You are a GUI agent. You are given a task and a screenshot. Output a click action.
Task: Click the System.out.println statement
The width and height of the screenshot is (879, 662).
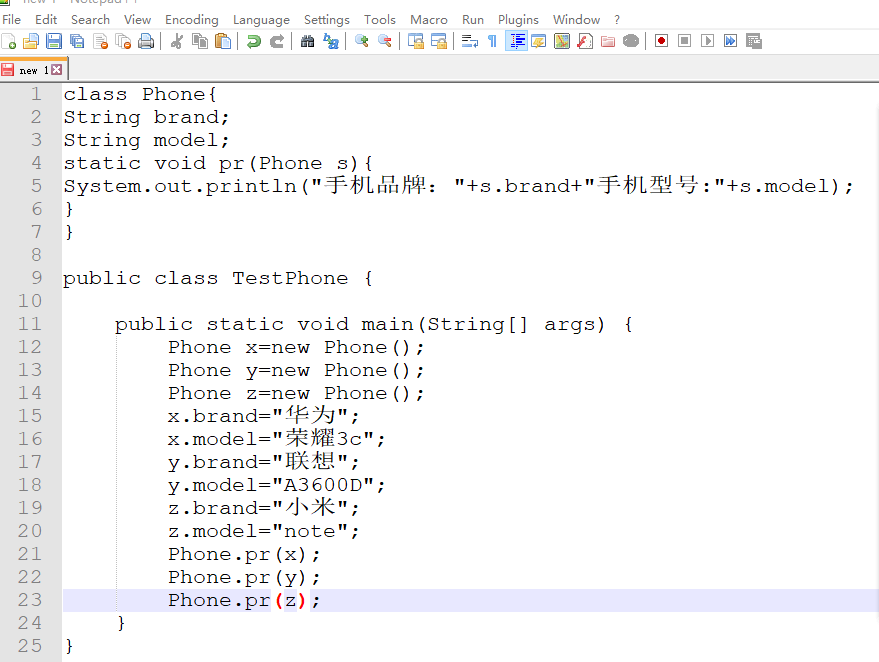tap(459, 186)
